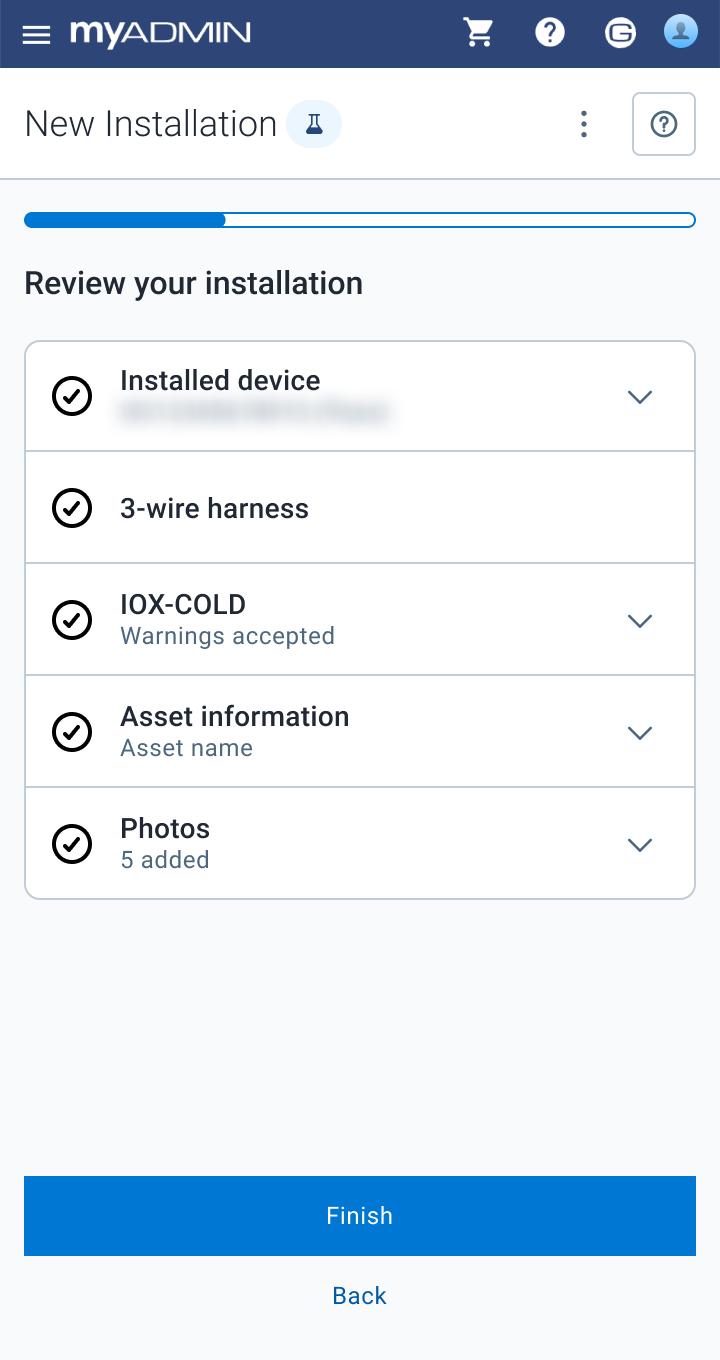This screenshot has width=720, height=1360.
Task: Open the user profile avatar
Action: point(681,32)
